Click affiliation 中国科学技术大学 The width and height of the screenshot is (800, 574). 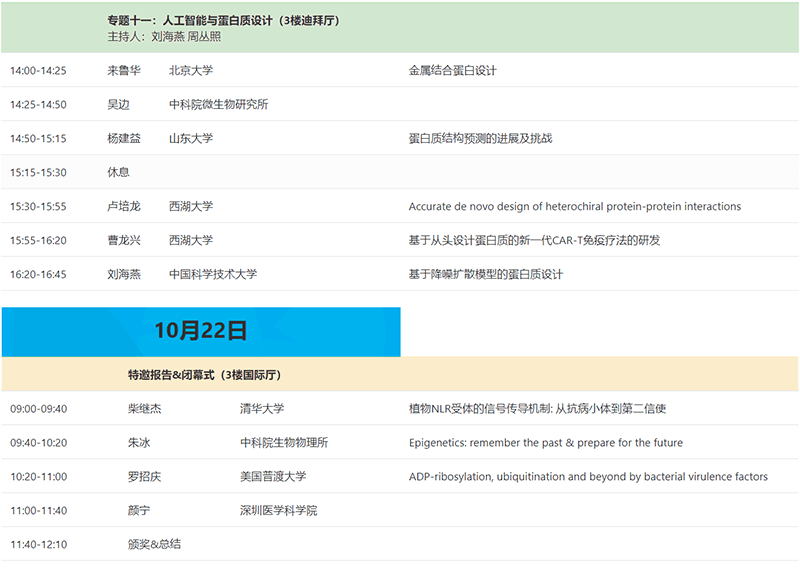tap(212, 274)
